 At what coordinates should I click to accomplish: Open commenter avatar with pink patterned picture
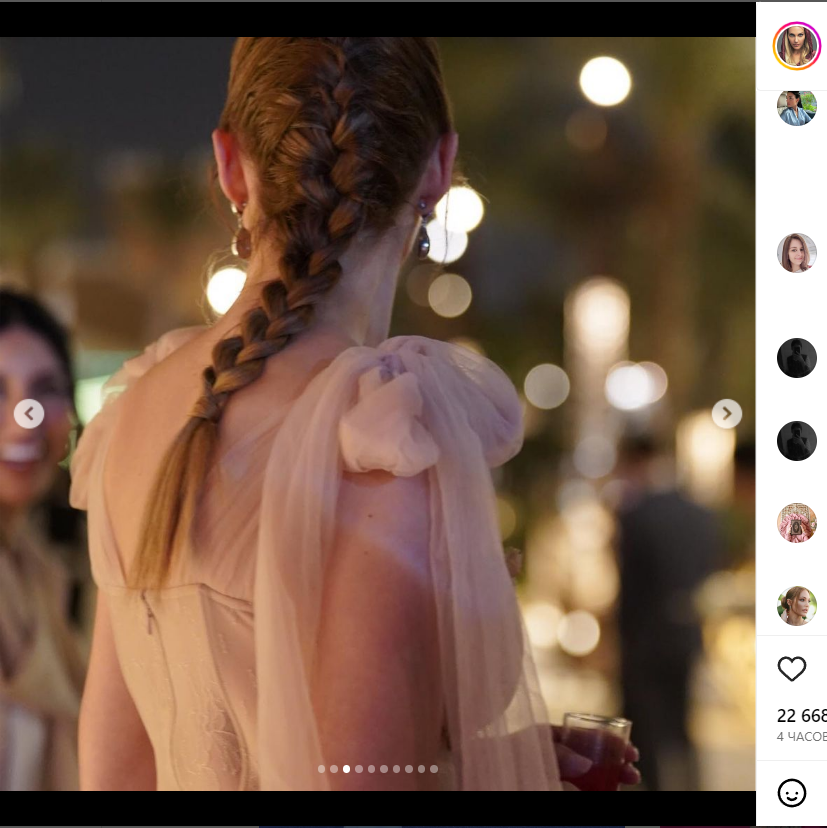(x=797, y=523)
